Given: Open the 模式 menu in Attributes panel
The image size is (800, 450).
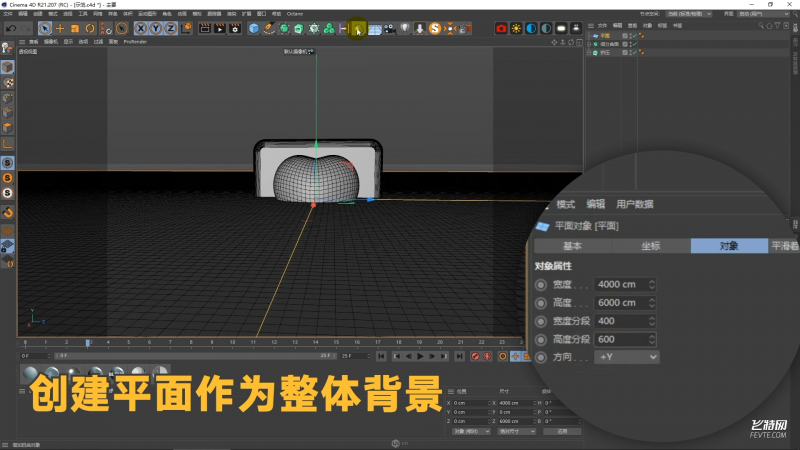Looking at the screenshot, I should [565, 204].
